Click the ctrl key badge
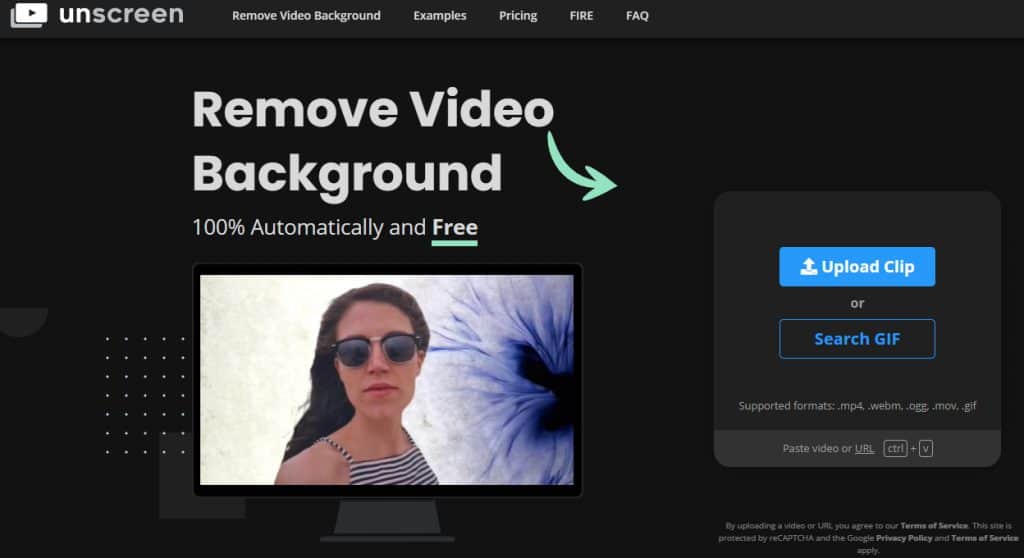Image resolution: width=1024 pixels, height=558 pixels. 895,449
